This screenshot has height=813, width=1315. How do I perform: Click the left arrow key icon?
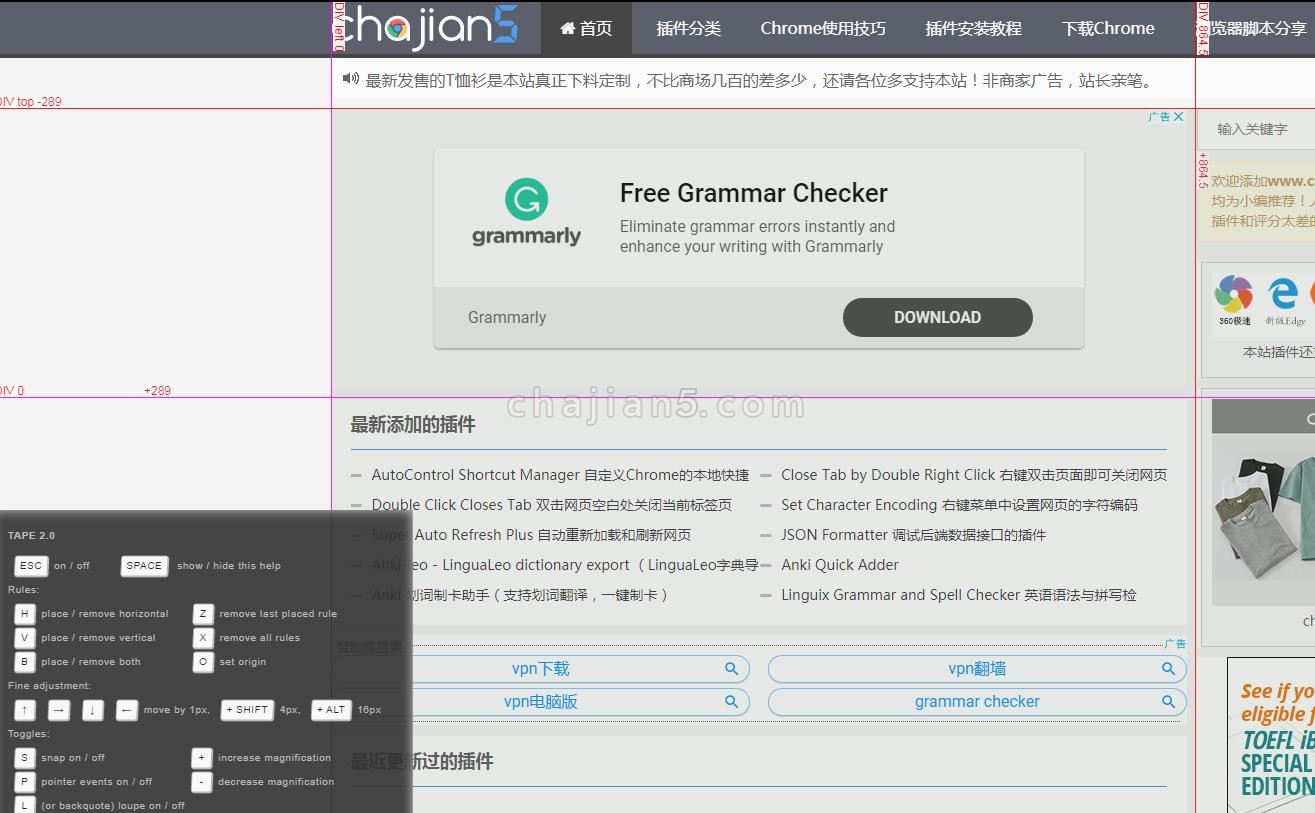click(x=127, y=710)
